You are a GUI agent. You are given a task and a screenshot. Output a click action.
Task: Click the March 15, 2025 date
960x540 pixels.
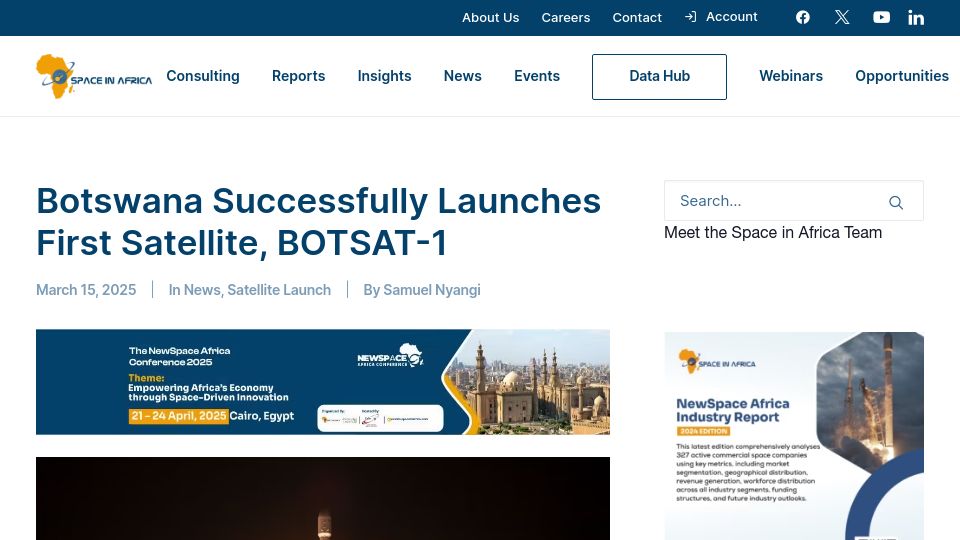[x=86, y=290]
